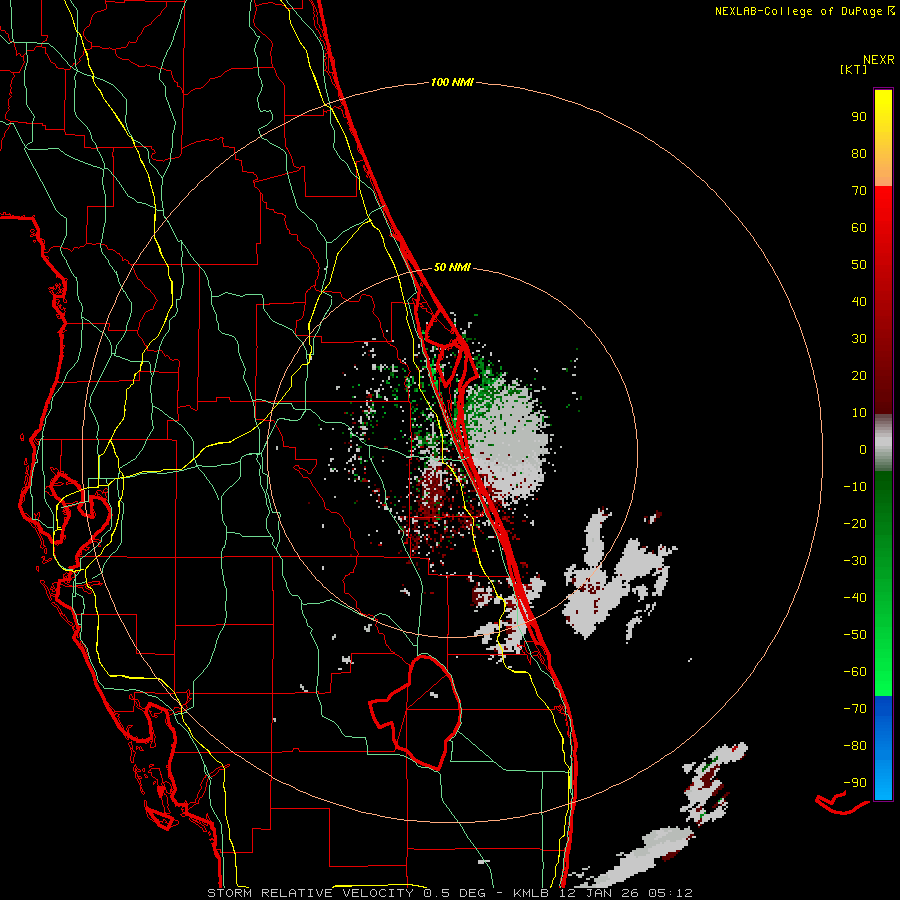Click the yellow top segment of the color bar

(x=883, y=138)
